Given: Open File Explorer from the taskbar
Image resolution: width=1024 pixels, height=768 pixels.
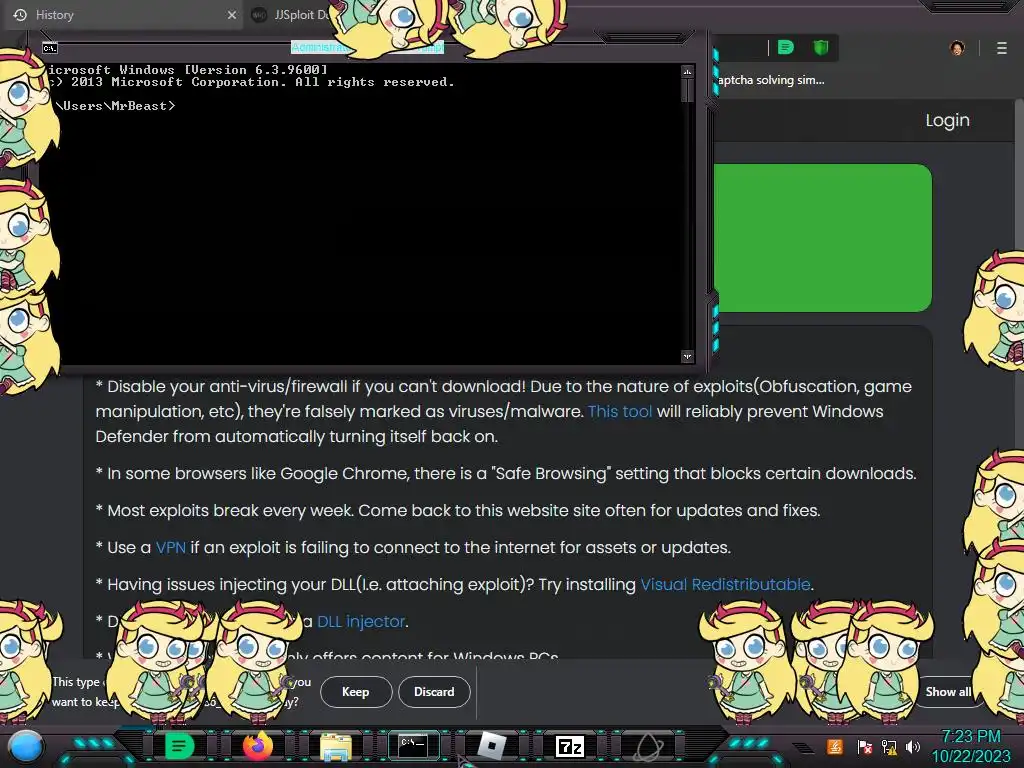Looking at the screenshot, I should tap(336, 746).
